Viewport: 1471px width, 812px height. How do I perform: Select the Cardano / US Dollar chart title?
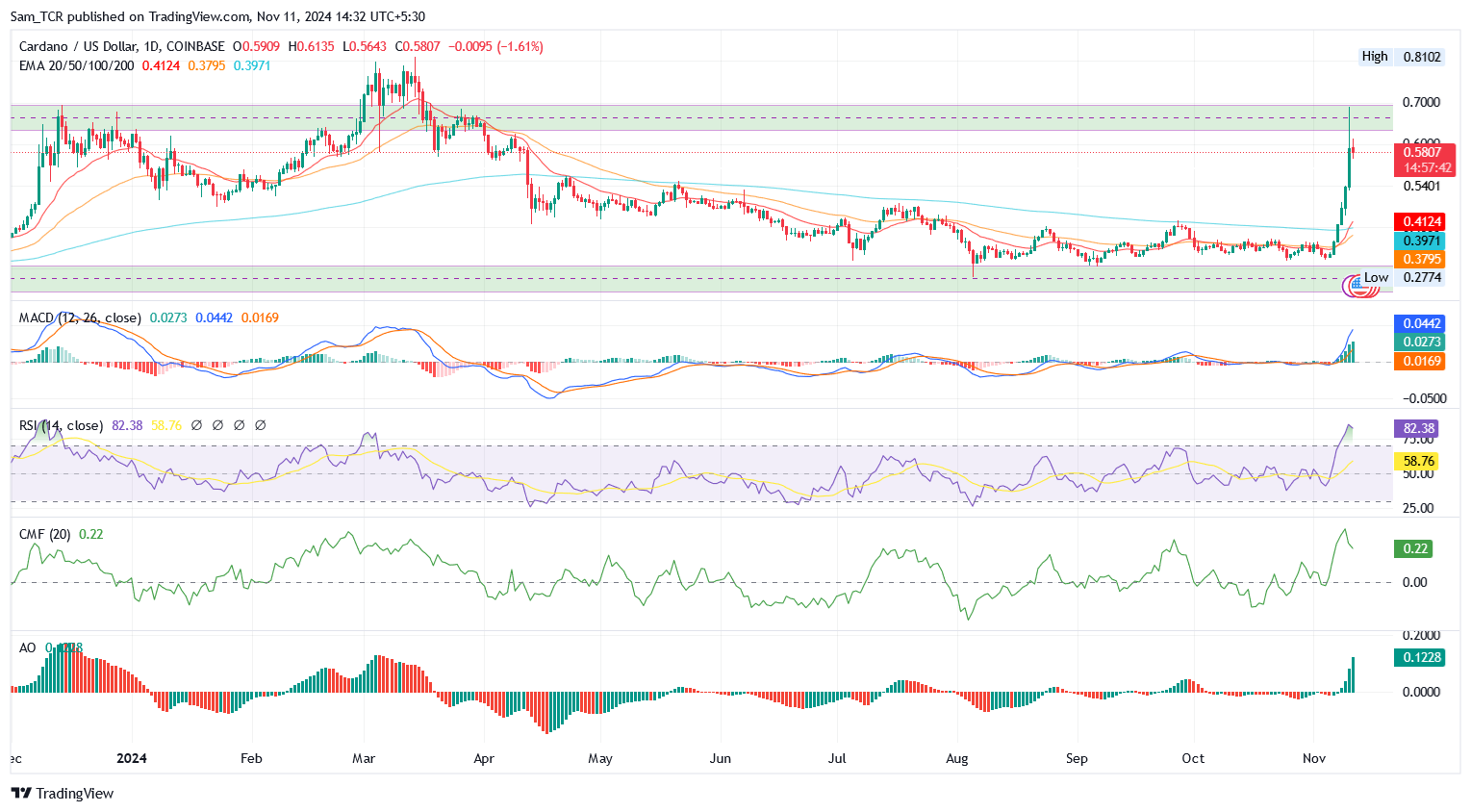122,46
